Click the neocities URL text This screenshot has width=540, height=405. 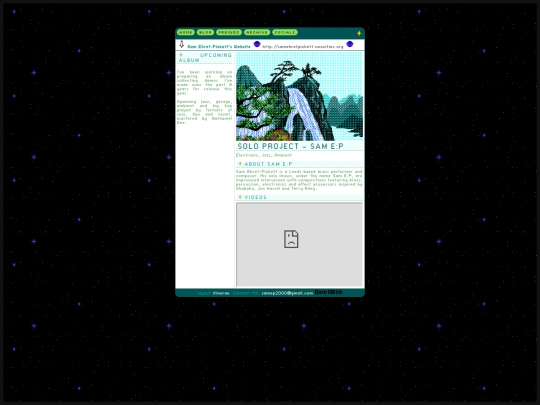(x=303, y=46)
